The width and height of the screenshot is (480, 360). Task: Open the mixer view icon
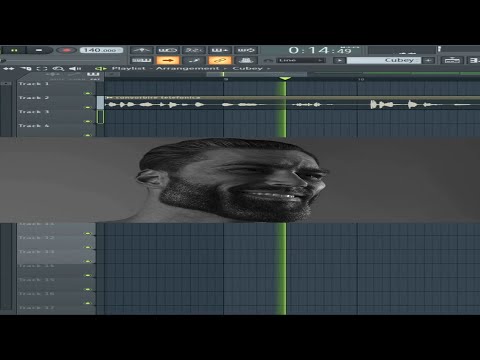tap(452, 60)
